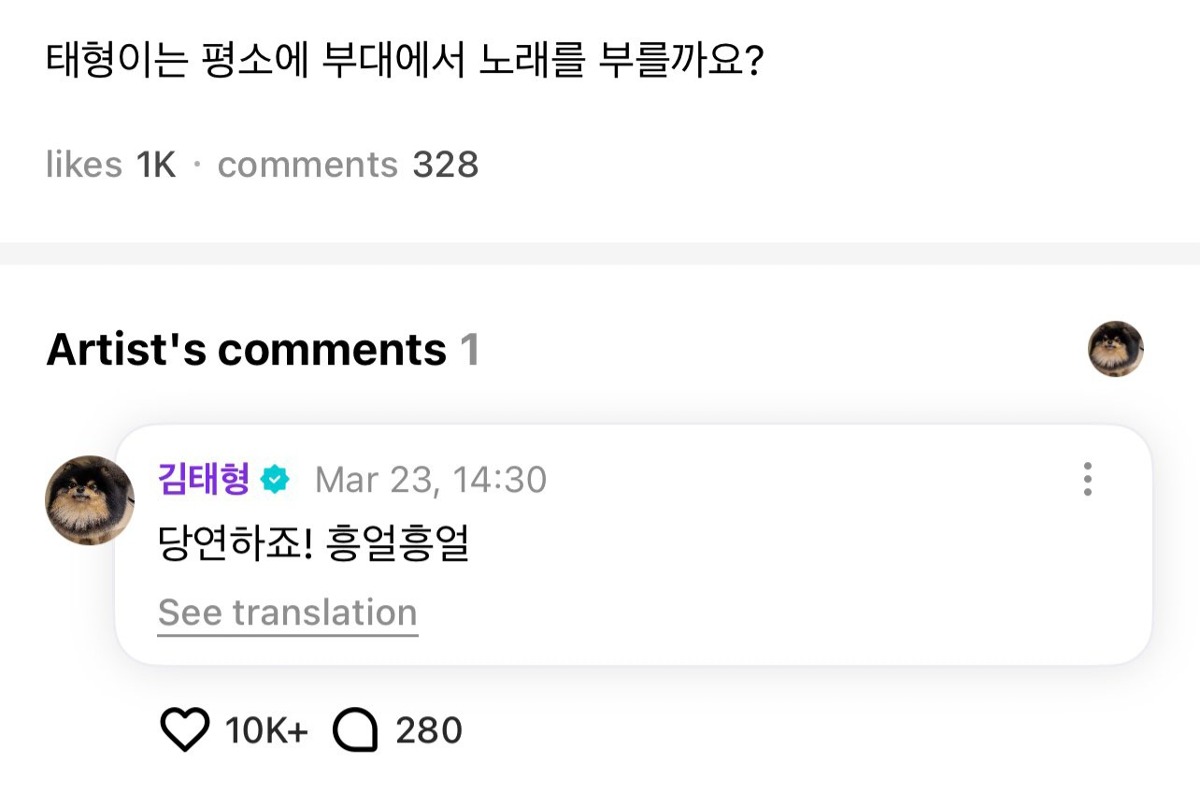1200x793 pixels.
Task: Click the post question text about 태형이
Action: pos(405,62)
